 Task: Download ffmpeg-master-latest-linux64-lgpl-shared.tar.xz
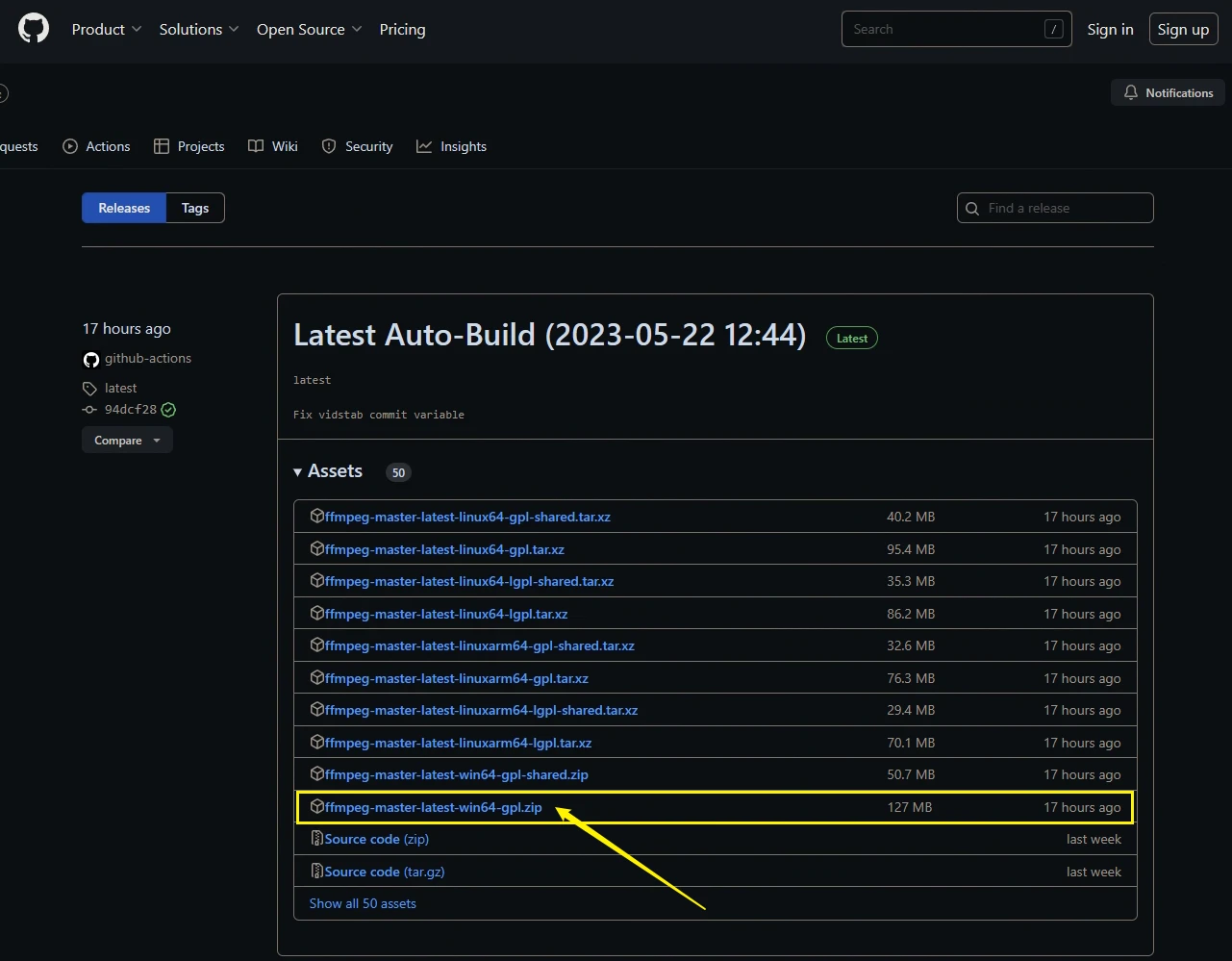(x=469, y=581)
